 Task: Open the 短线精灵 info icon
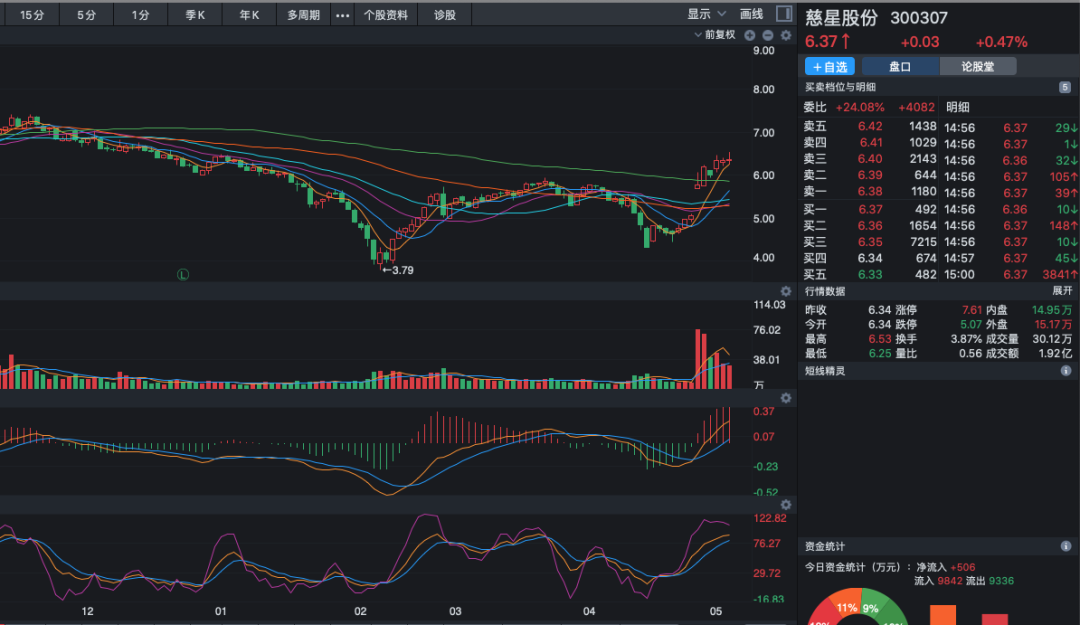pyautogui.click(x=1066, y=371)
